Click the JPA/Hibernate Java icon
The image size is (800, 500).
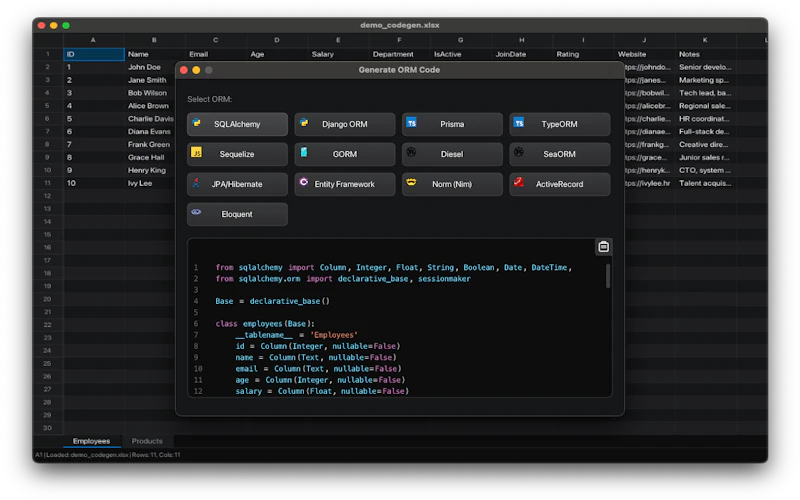[196, 183]
